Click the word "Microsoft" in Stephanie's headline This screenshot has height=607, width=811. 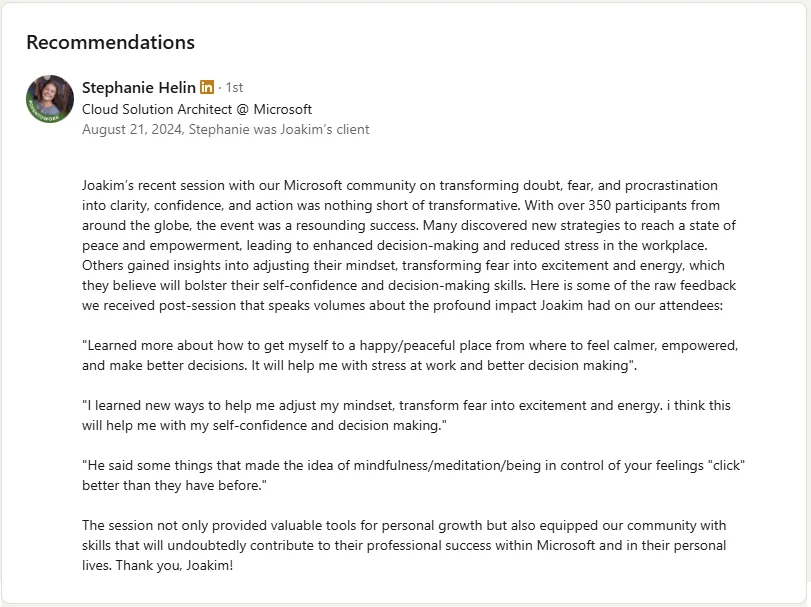(282, 109)
